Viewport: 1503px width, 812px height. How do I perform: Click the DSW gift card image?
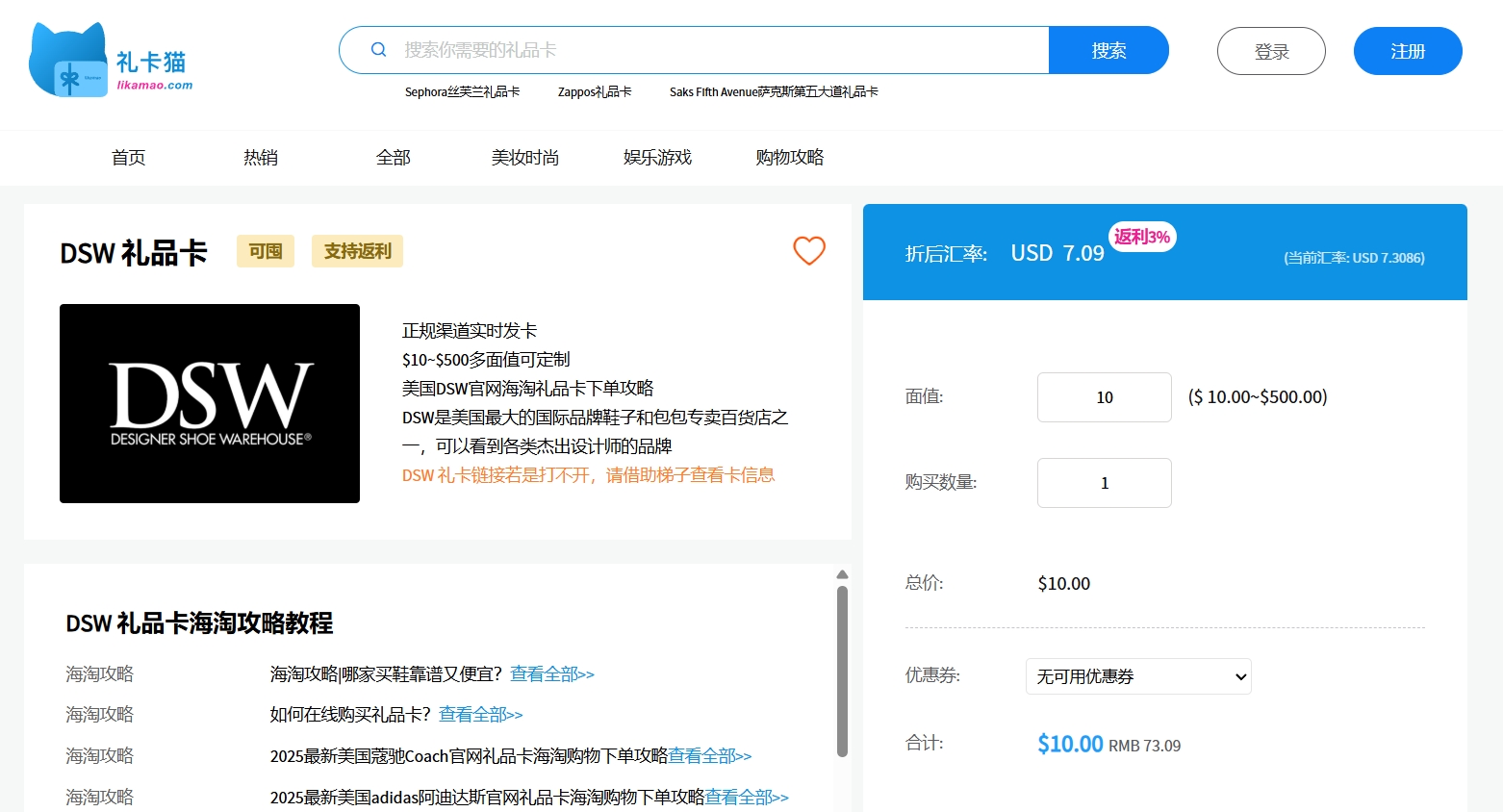click(210, 403)
